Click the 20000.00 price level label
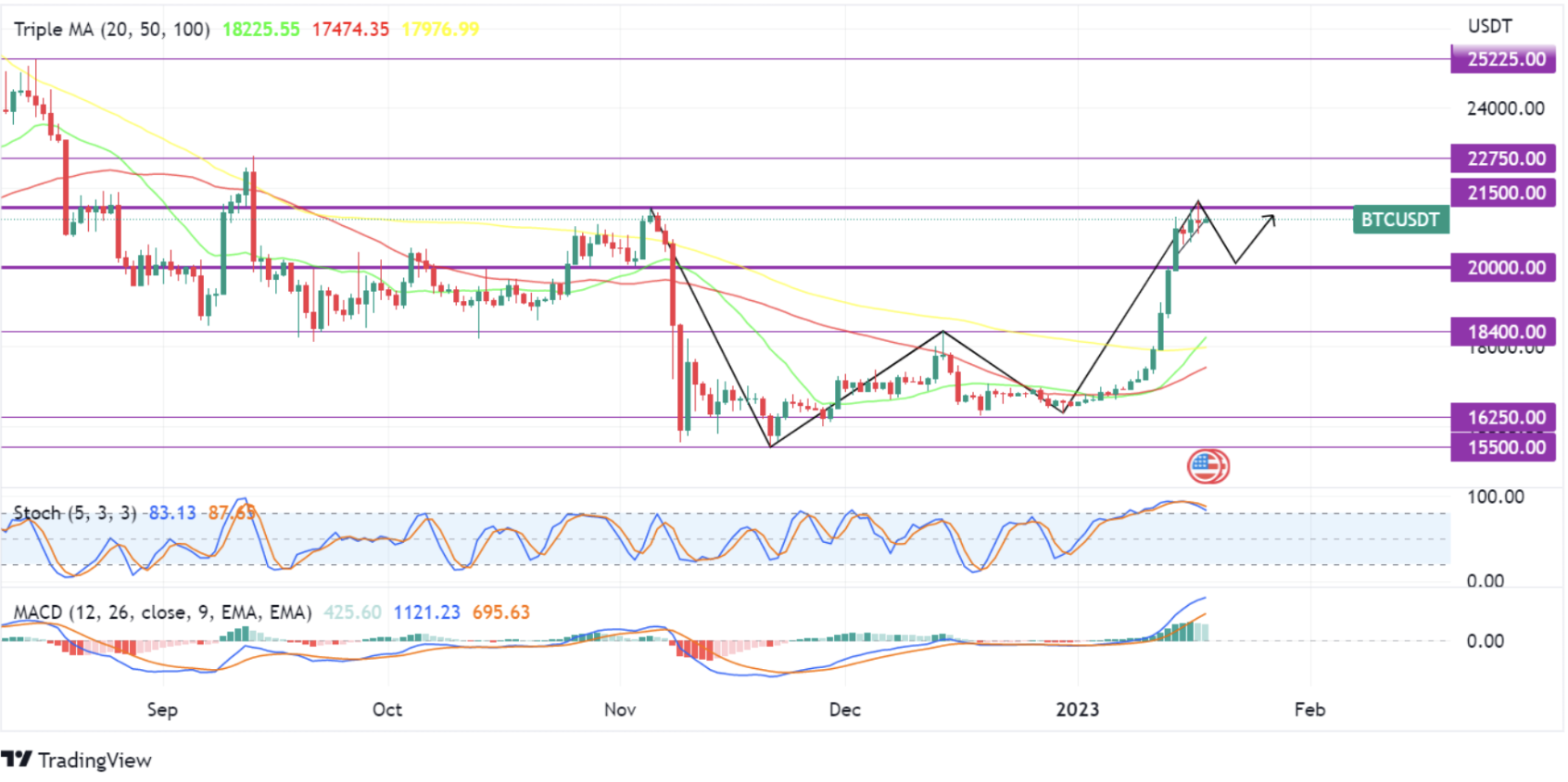Viewport: 1568px width, 782px height. pyautogui.click(x=1503, y=268)
